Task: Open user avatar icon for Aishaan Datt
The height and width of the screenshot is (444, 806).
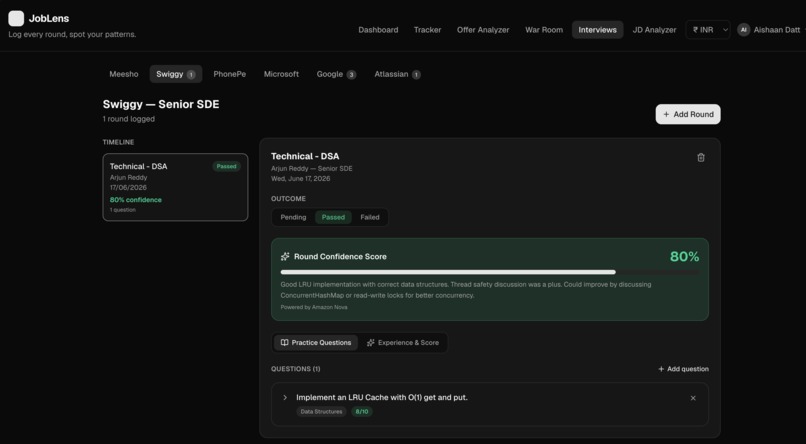Action: 743,30
